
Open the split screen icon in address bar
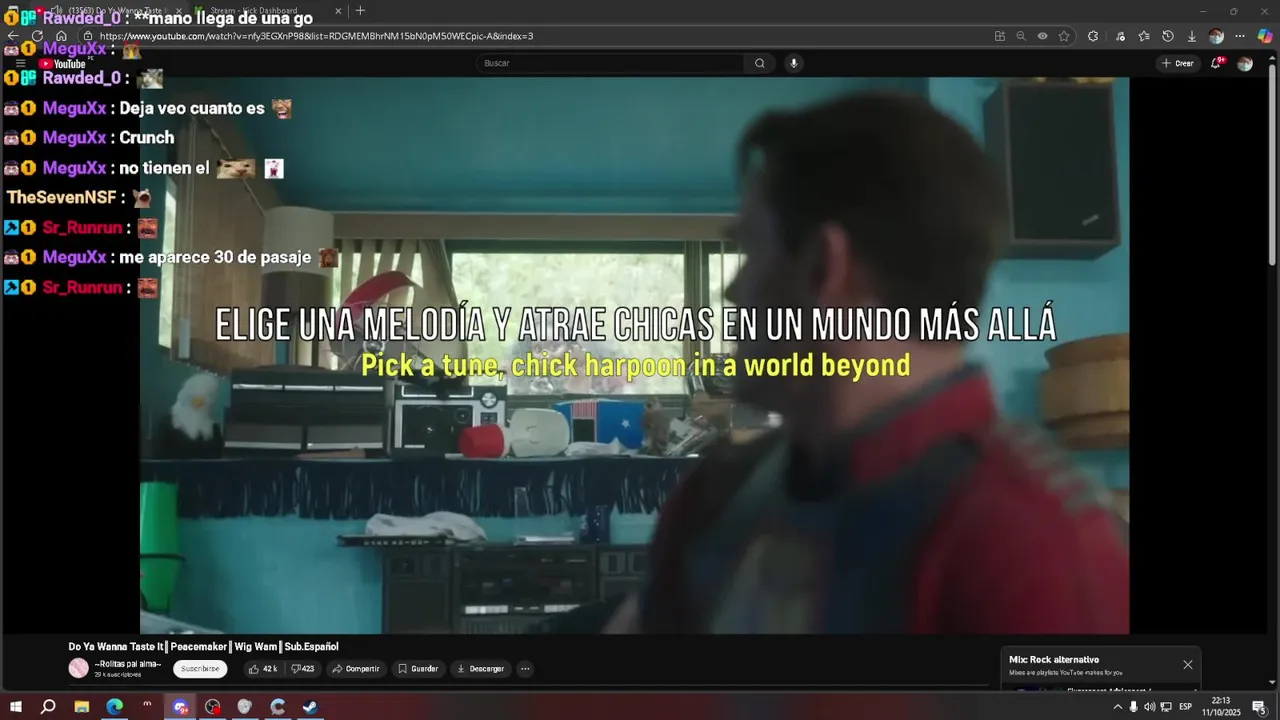point(1000,36)
